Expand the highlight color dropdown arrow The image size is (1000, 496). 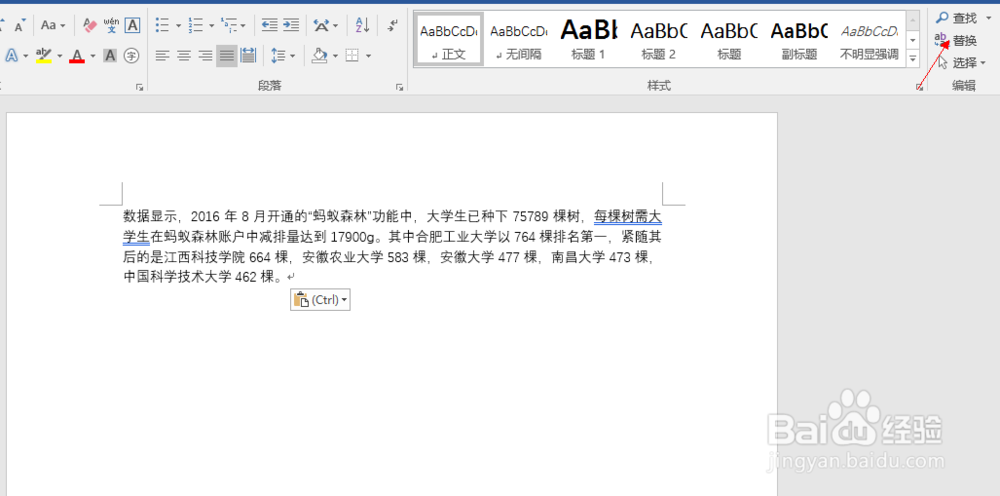pyautogui.click(x=59, y=56)
